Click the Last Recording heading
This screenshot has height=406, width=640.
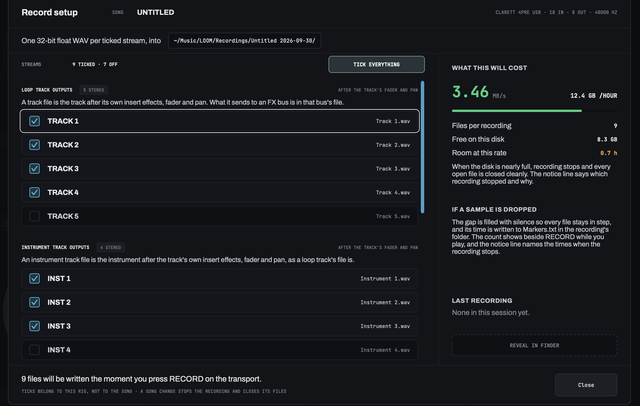pos(482,300)
